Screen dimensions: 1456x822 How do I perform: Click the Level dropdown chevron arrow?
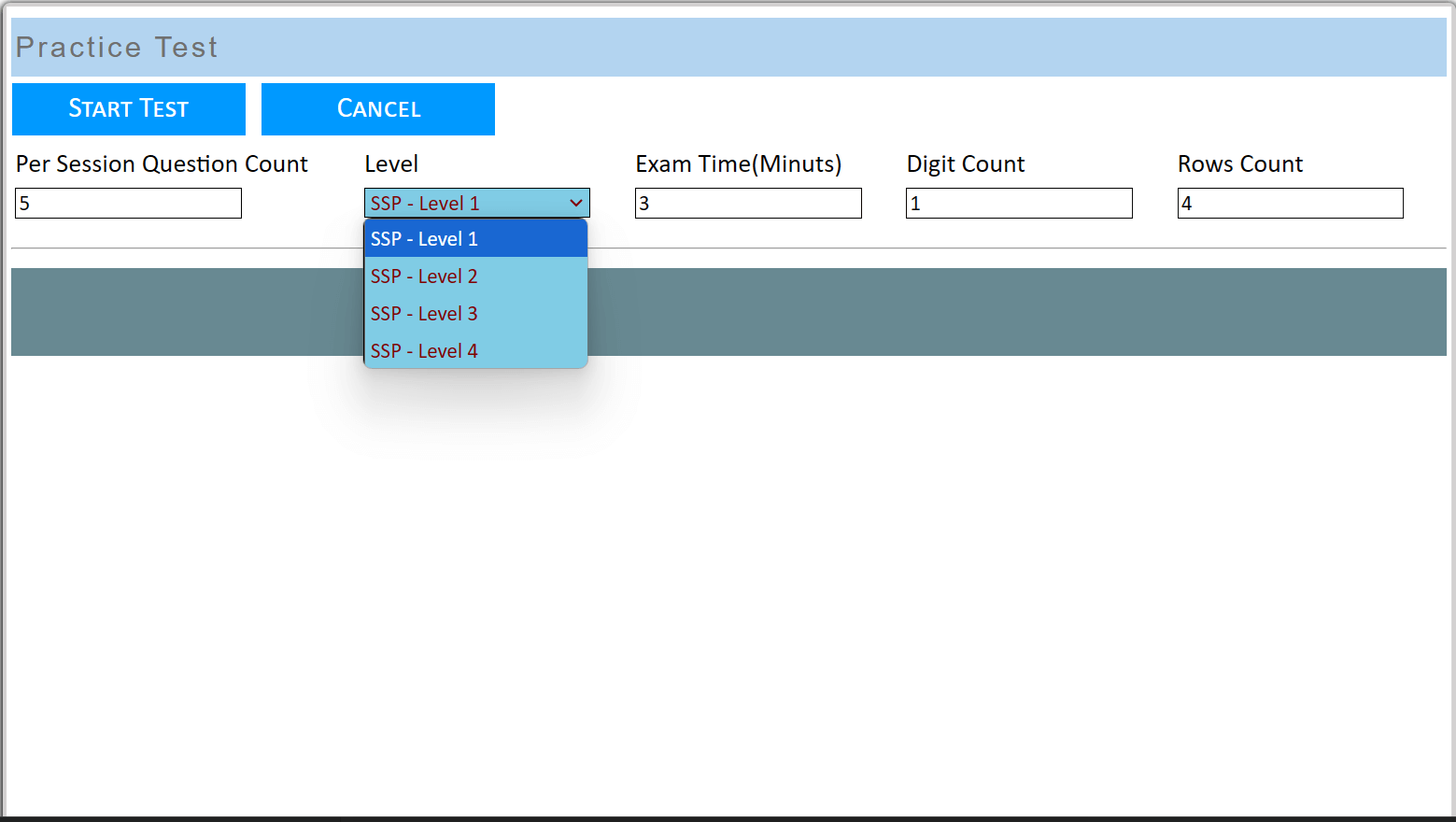[x=575, y=203]
